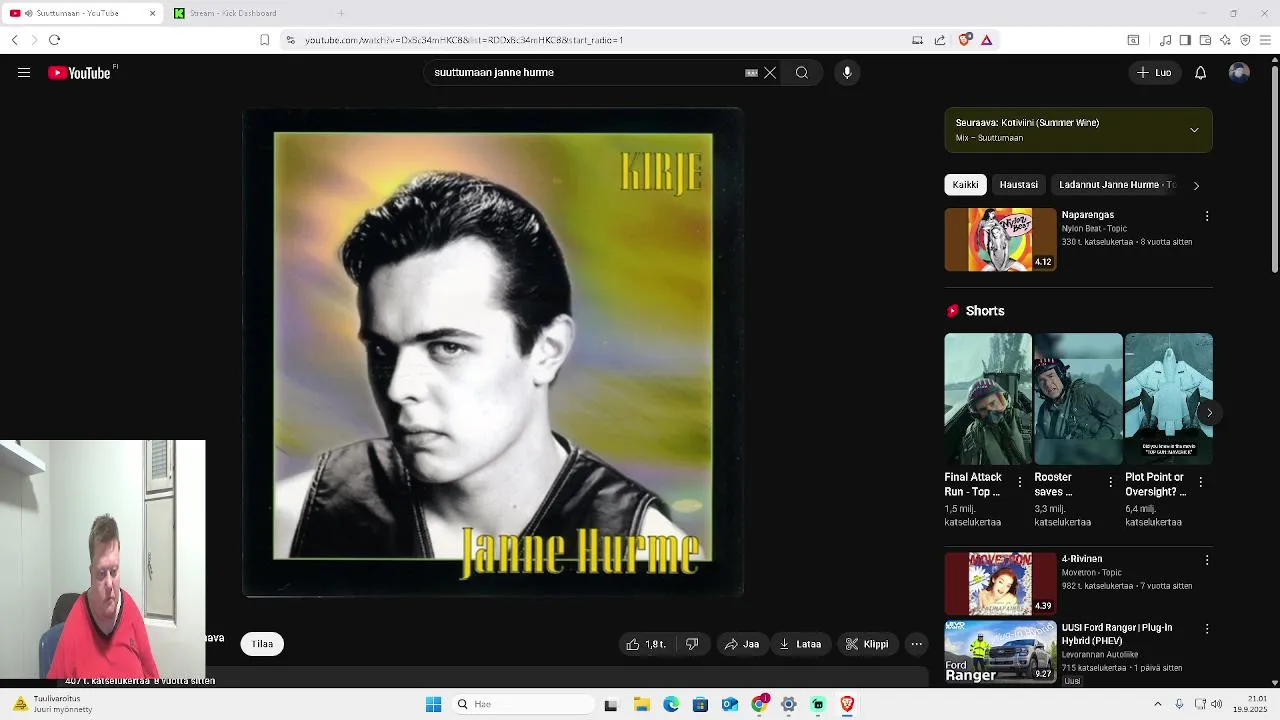Show more filter chips with right arrow

[x=1196, y=185]
